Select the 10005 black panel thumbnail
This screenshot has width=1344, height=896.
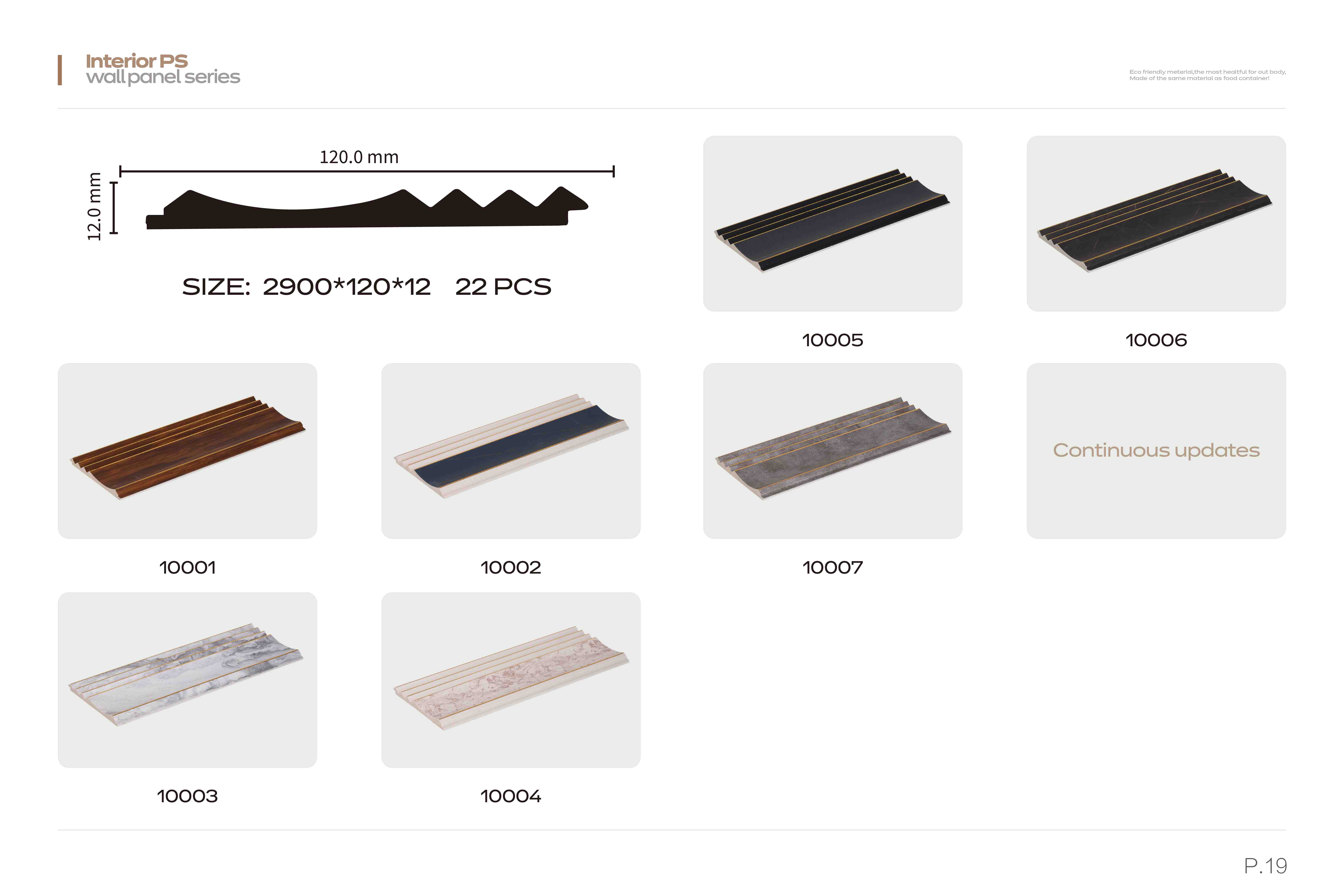click(x=833, y=223)
